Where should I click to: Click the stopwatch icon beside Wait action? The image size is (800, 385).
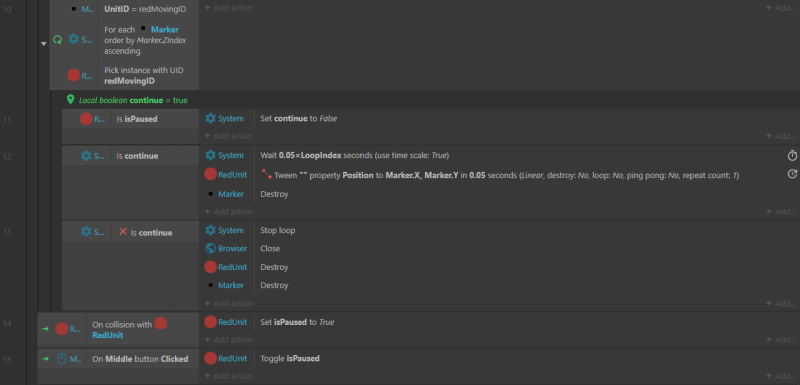tap(792, 156)
